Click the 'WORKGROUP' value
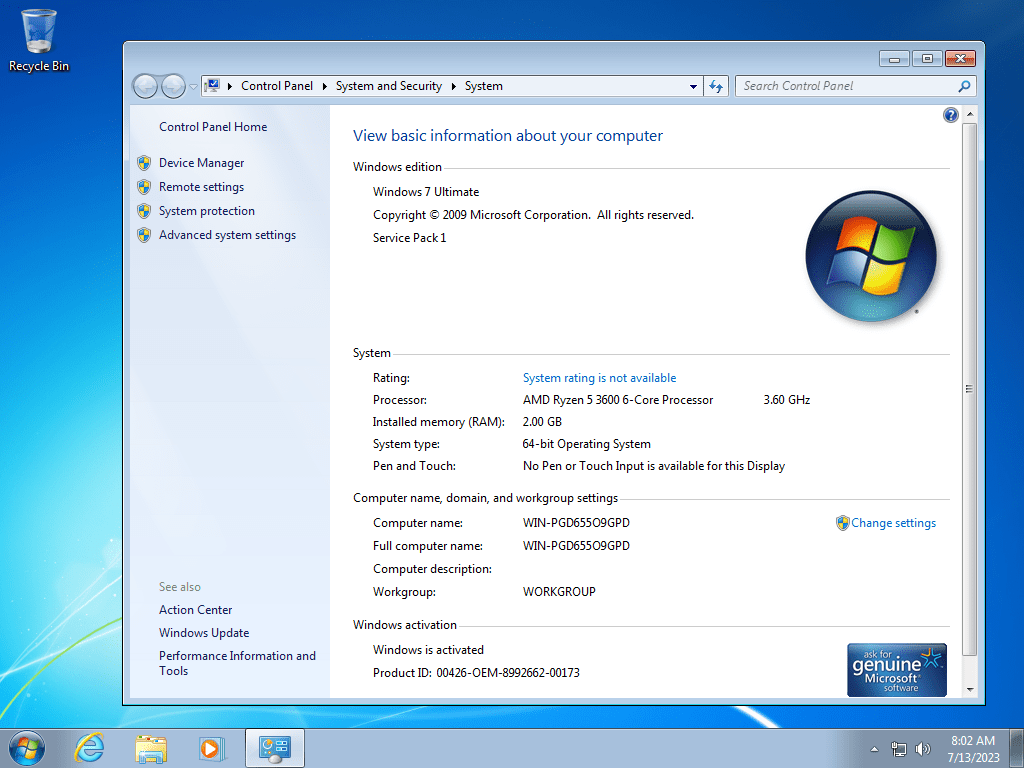Image resolution: width=1024 pixels, height=768 pixels. [x=559, y=592]
